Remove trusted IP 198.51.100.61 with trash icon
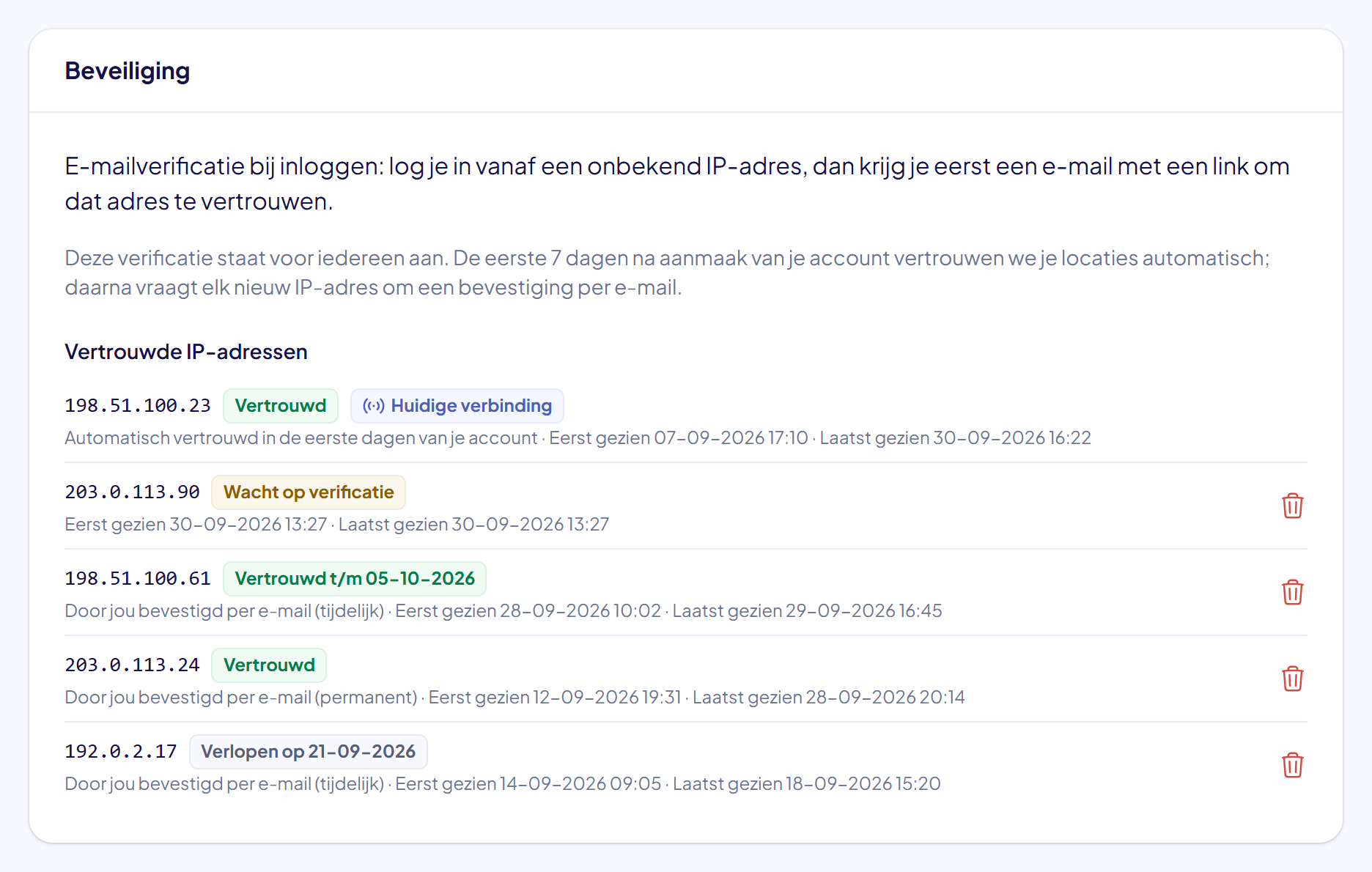This screenshot has width=1372, height=872. [x=1292, y=592]
